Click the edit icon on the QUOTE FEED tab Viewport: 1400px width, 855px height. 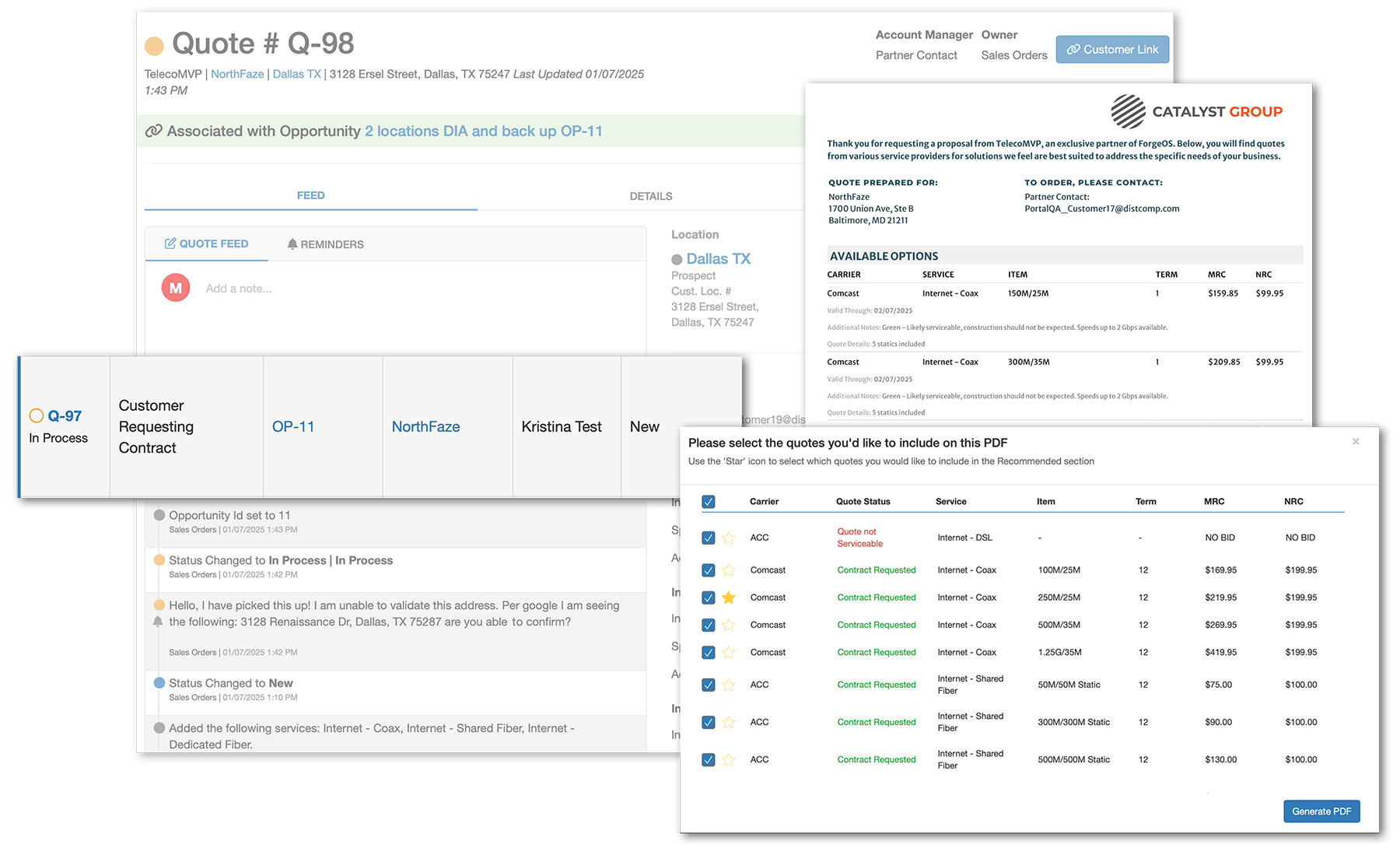(170, 244)
